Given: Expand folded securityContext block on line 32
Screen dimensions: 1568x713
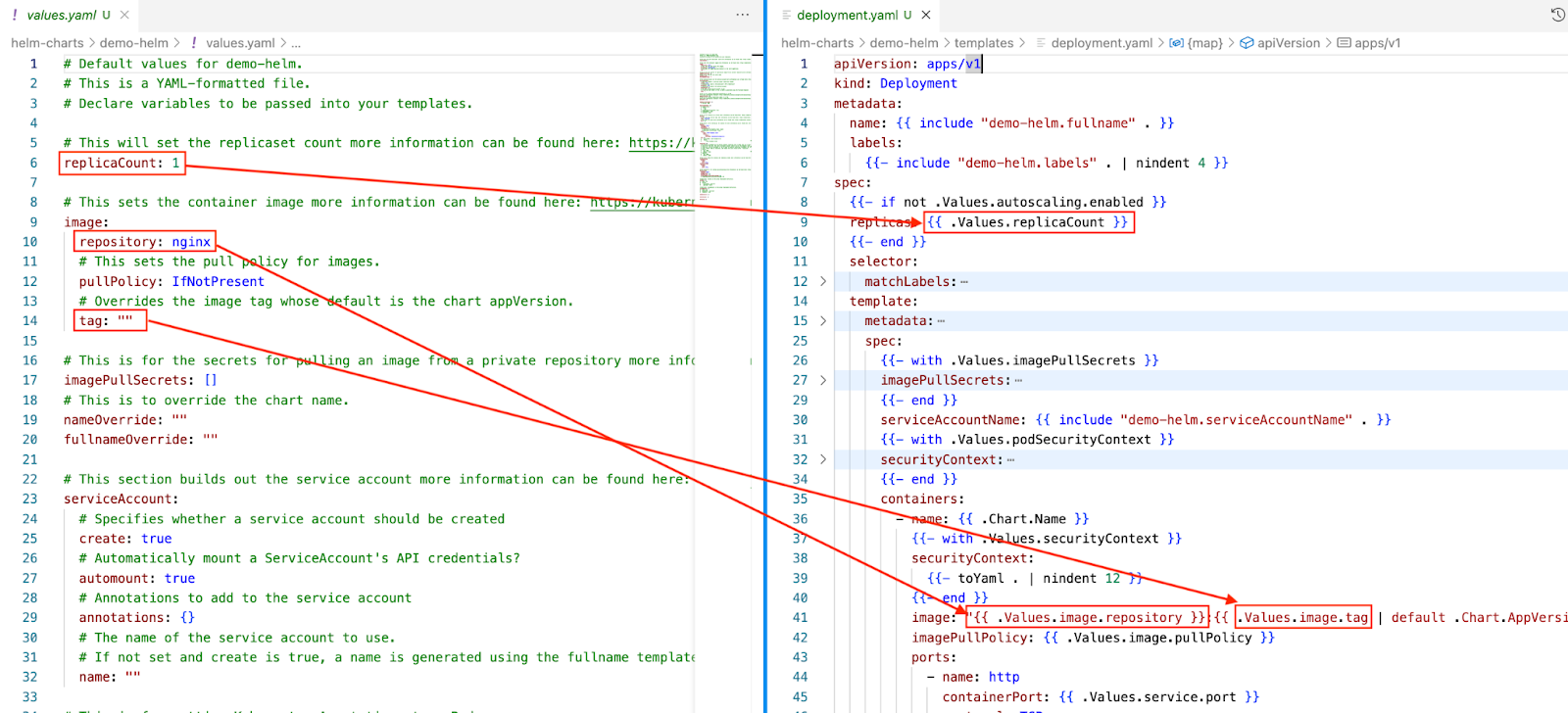Looking at the screenshot, I should pyautogui.click(x=823, y=459).
